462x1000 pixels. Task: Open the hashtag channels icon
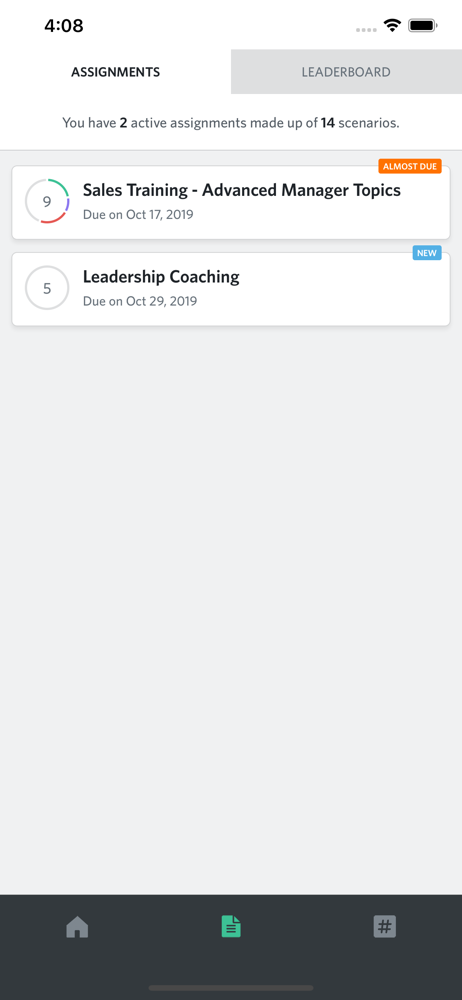(x=385, y=926)
